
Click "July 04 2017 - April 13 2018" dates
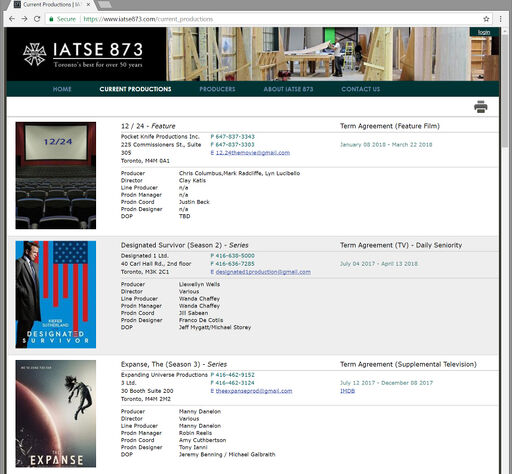point(379,264)
